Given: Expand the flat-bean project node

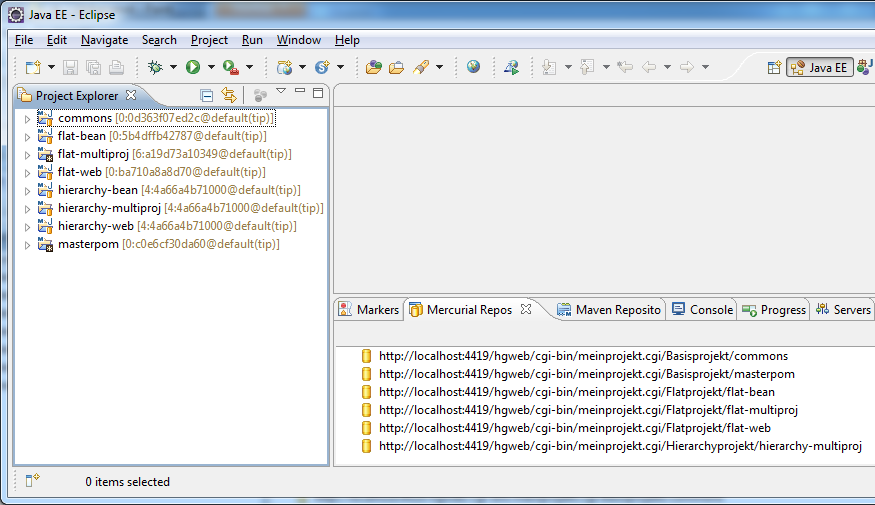Looking at the screenshot, I should click(x=28, y=136).
